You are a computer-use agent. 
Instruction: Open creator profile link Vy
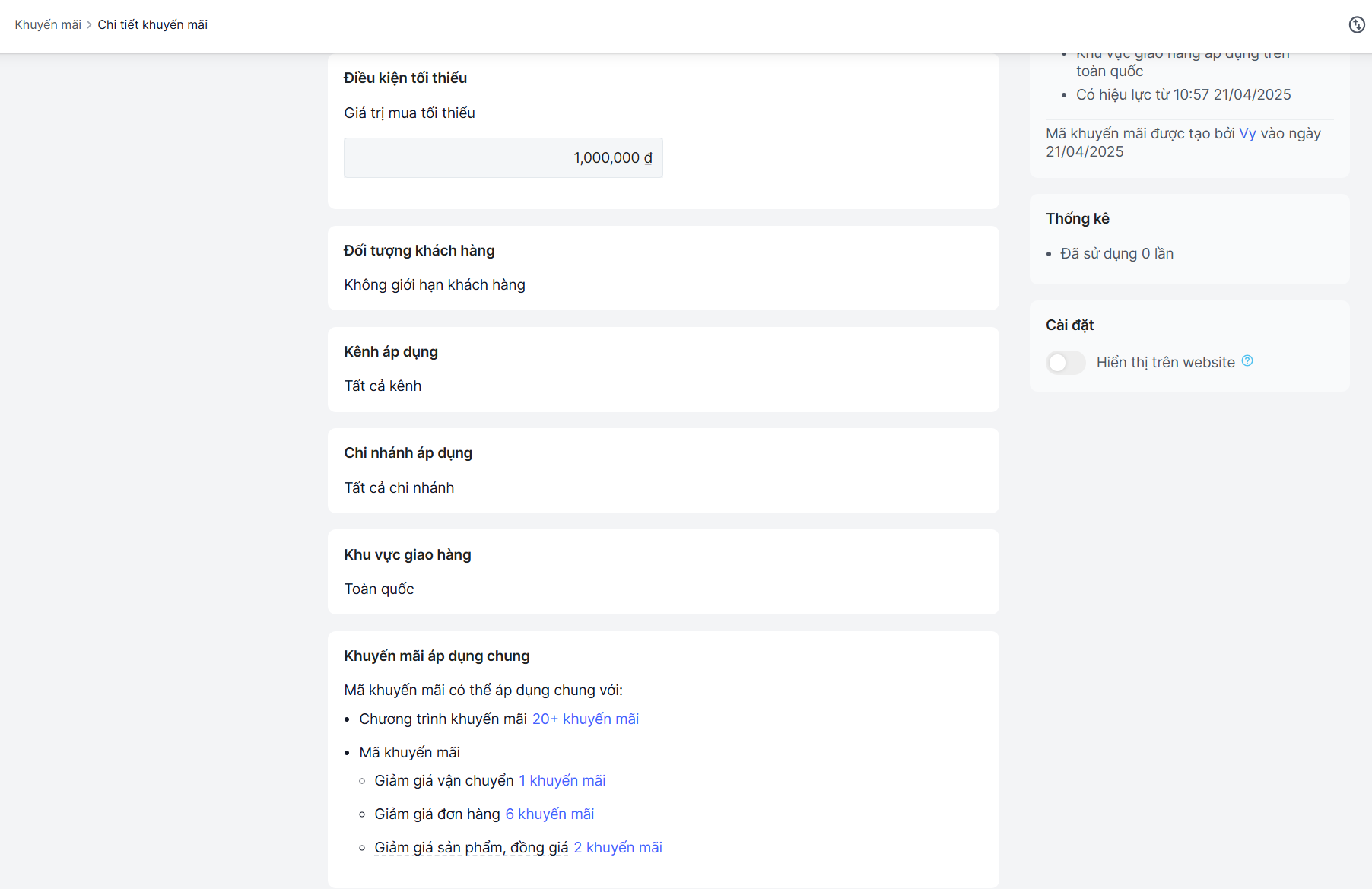point(1247,134)
